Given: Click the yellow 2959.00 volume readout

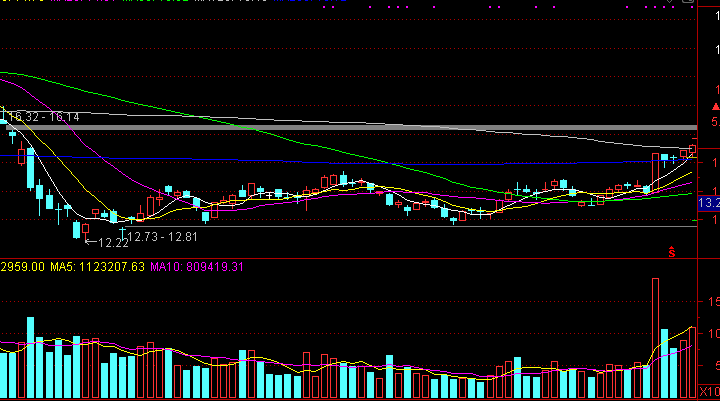Looking at the screenshot, I should click(22, 267).
